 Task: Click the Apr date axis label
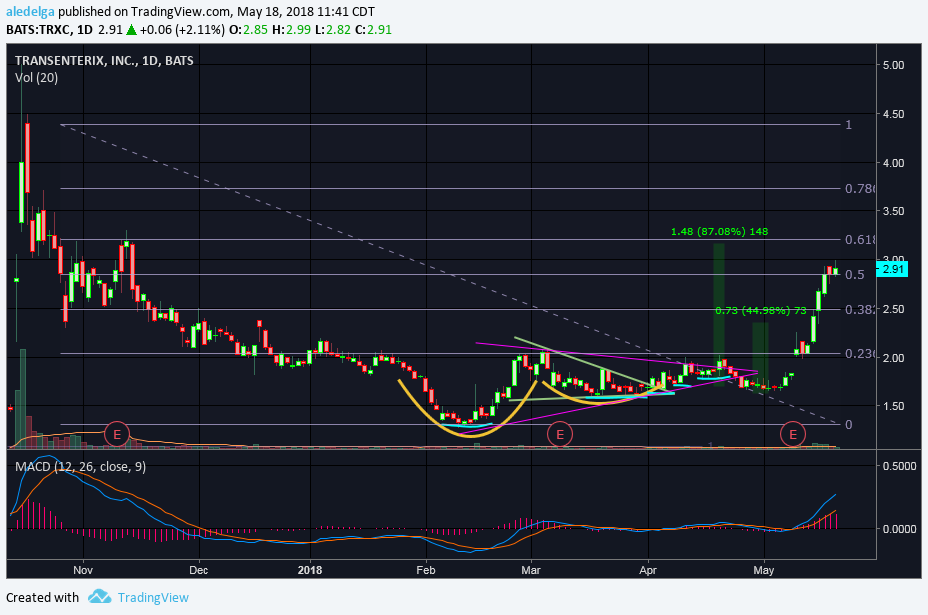click(648, 570)
